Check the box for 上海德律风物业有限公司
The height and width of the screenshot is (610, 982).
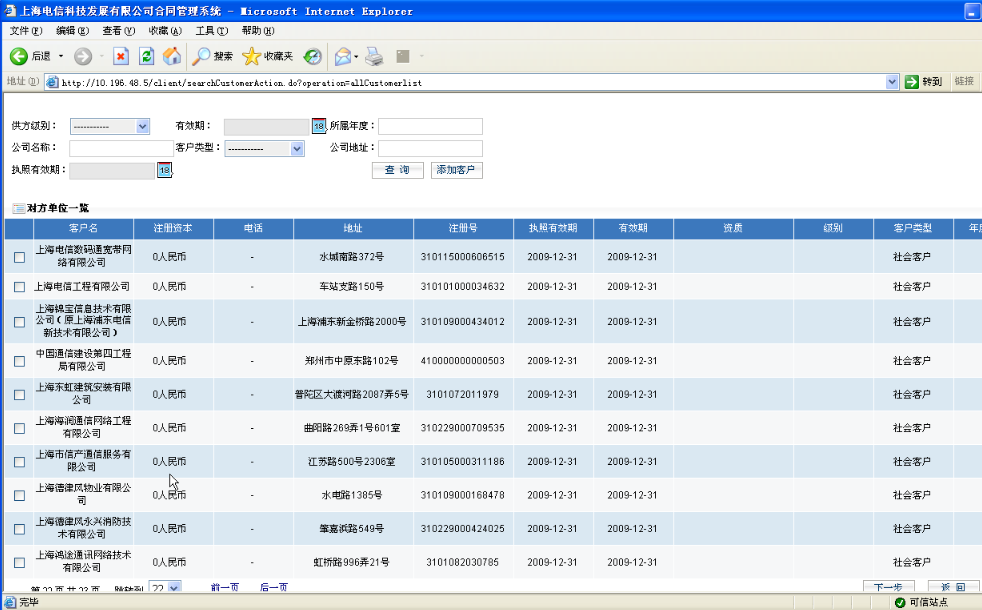[19, 495]
